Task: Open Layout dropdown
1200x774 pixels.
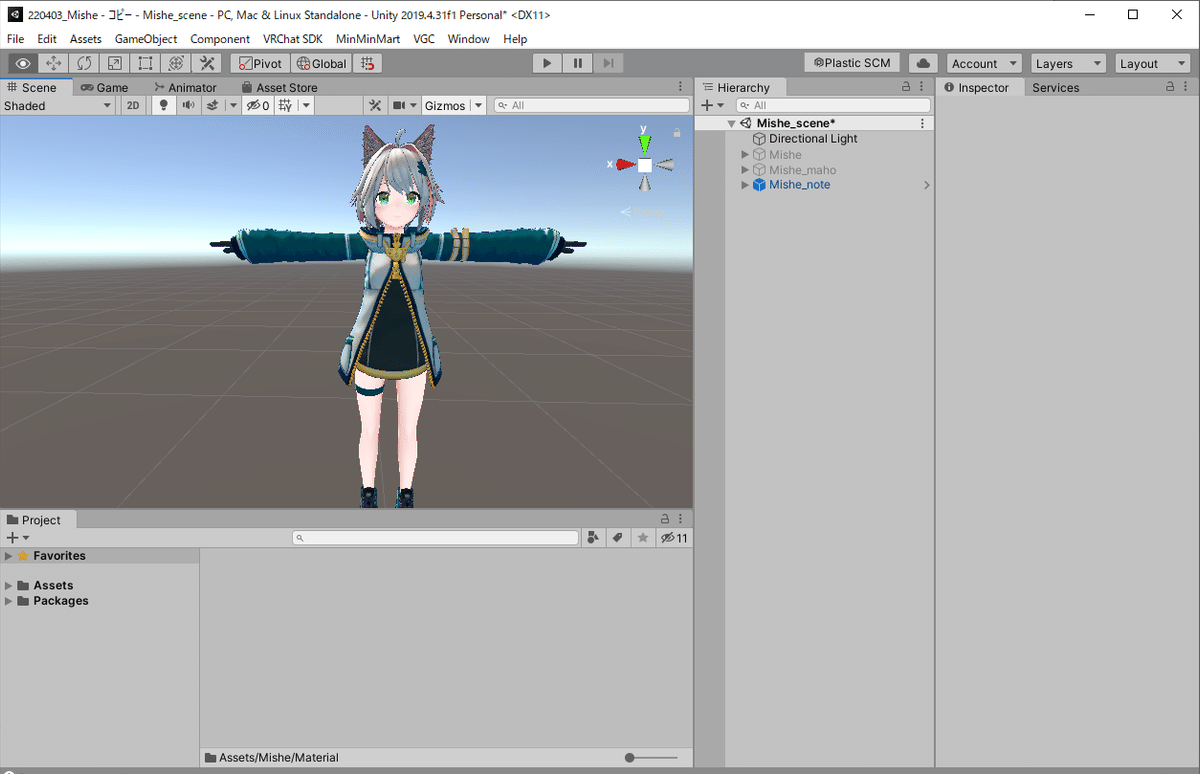Action: click(x=1151, y=63)
